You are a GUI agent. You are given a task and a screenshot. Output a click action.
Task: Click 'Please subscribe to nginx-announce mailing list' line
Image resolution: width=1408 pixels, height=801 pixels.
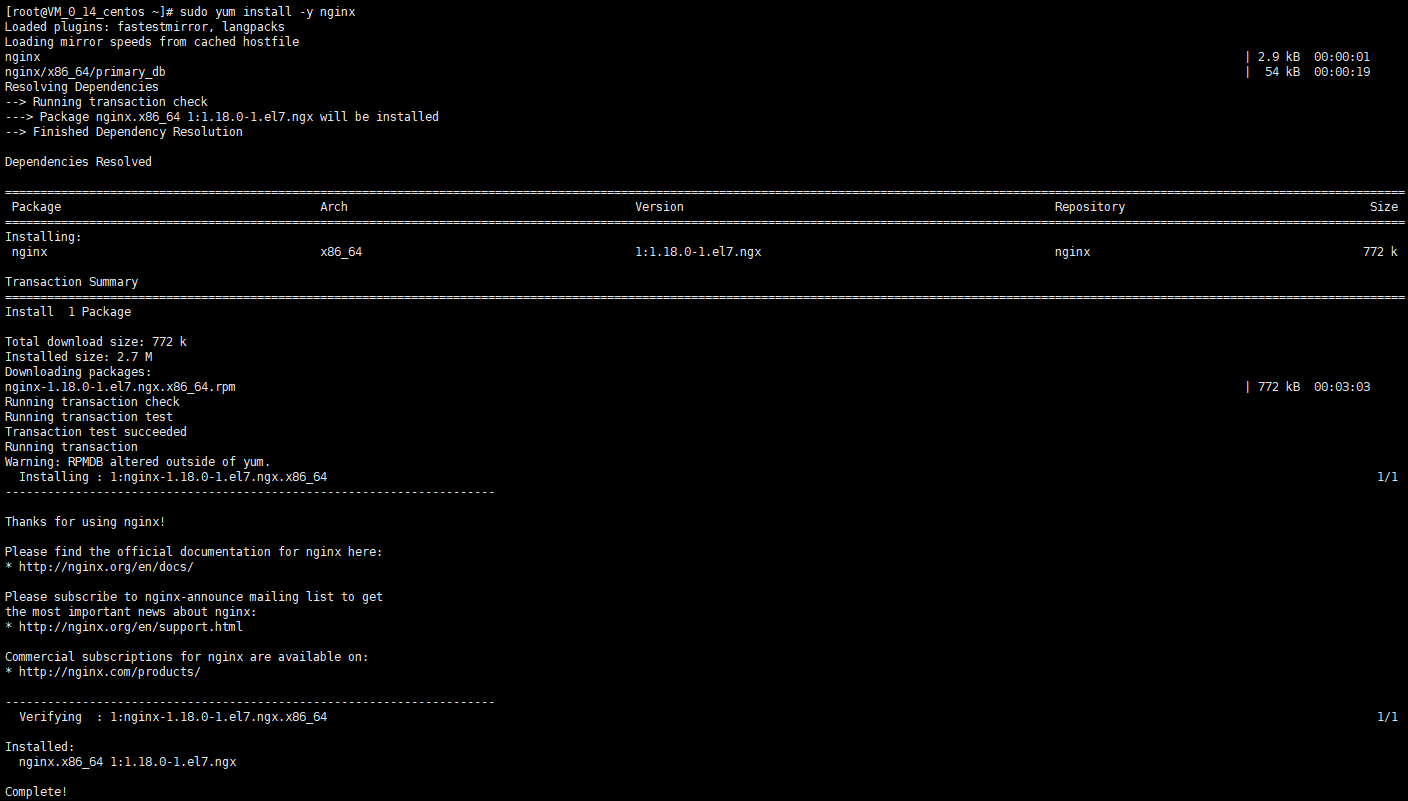point(194,597)
